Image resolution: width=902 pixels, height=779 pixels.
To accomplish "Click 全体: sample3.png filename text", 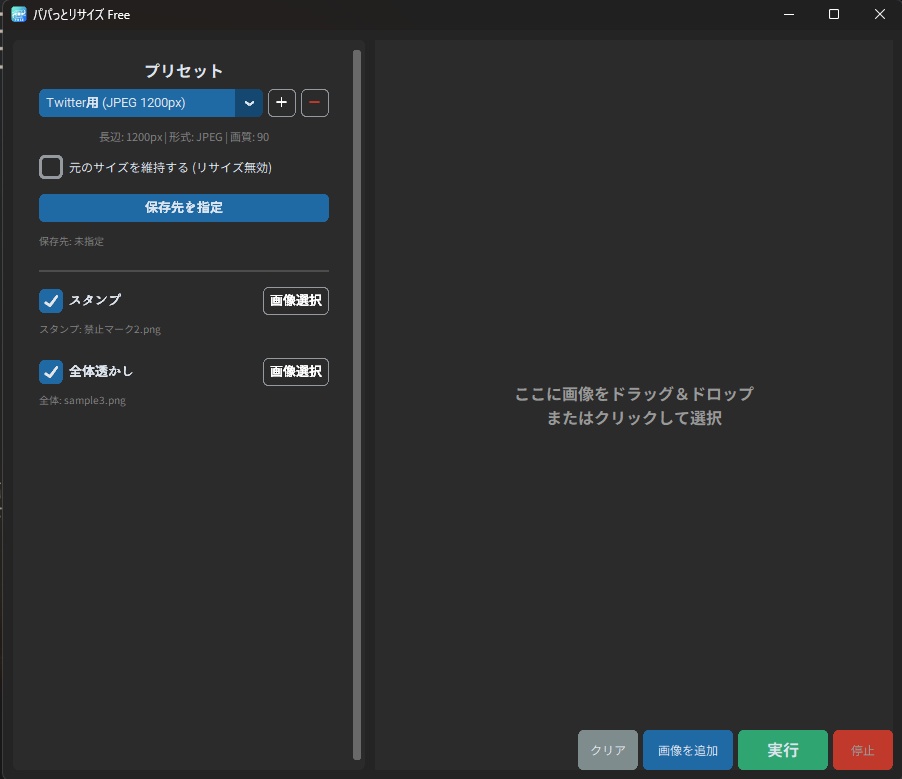I will [82, 400].
